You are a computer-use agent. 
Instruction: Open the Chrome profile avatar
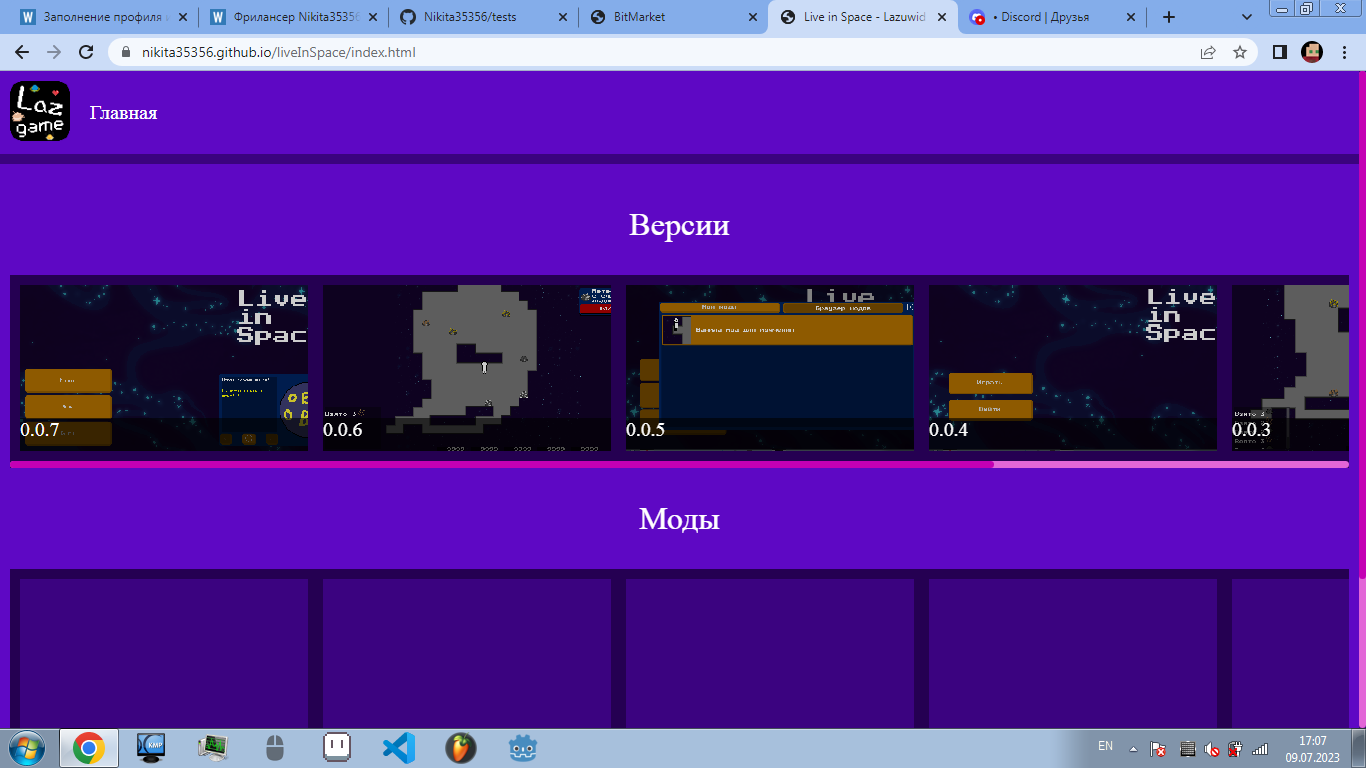pos(1312,52)
